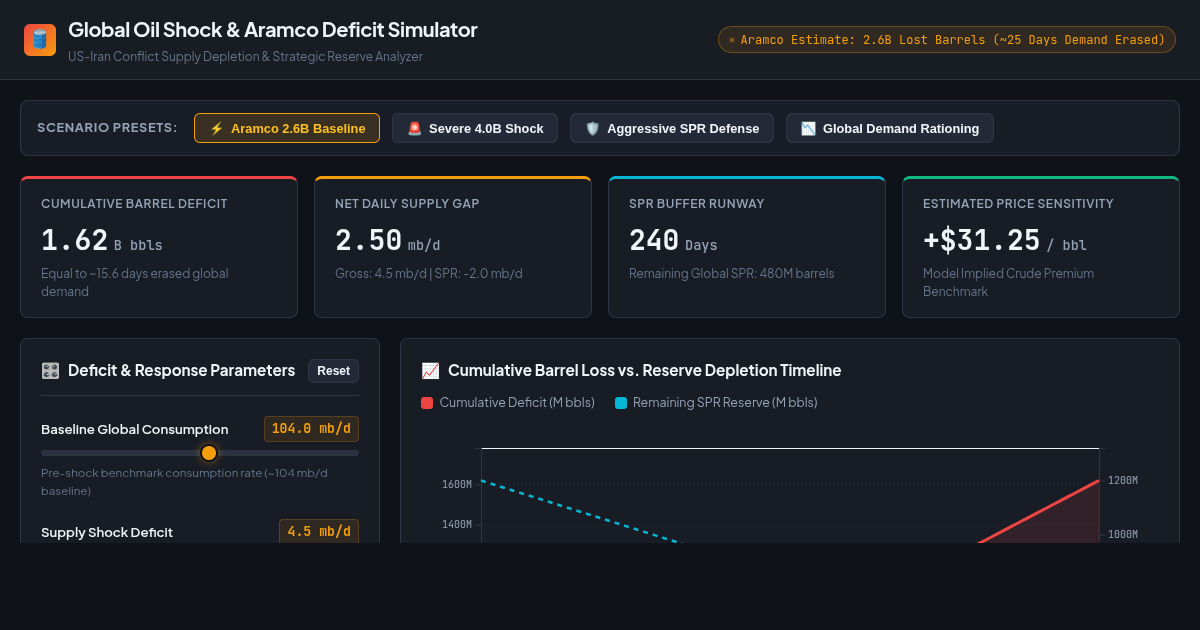The image size is (1200, 630).
Task: Click the oil barrel app logo icon
Action: [x=40, y=40]
